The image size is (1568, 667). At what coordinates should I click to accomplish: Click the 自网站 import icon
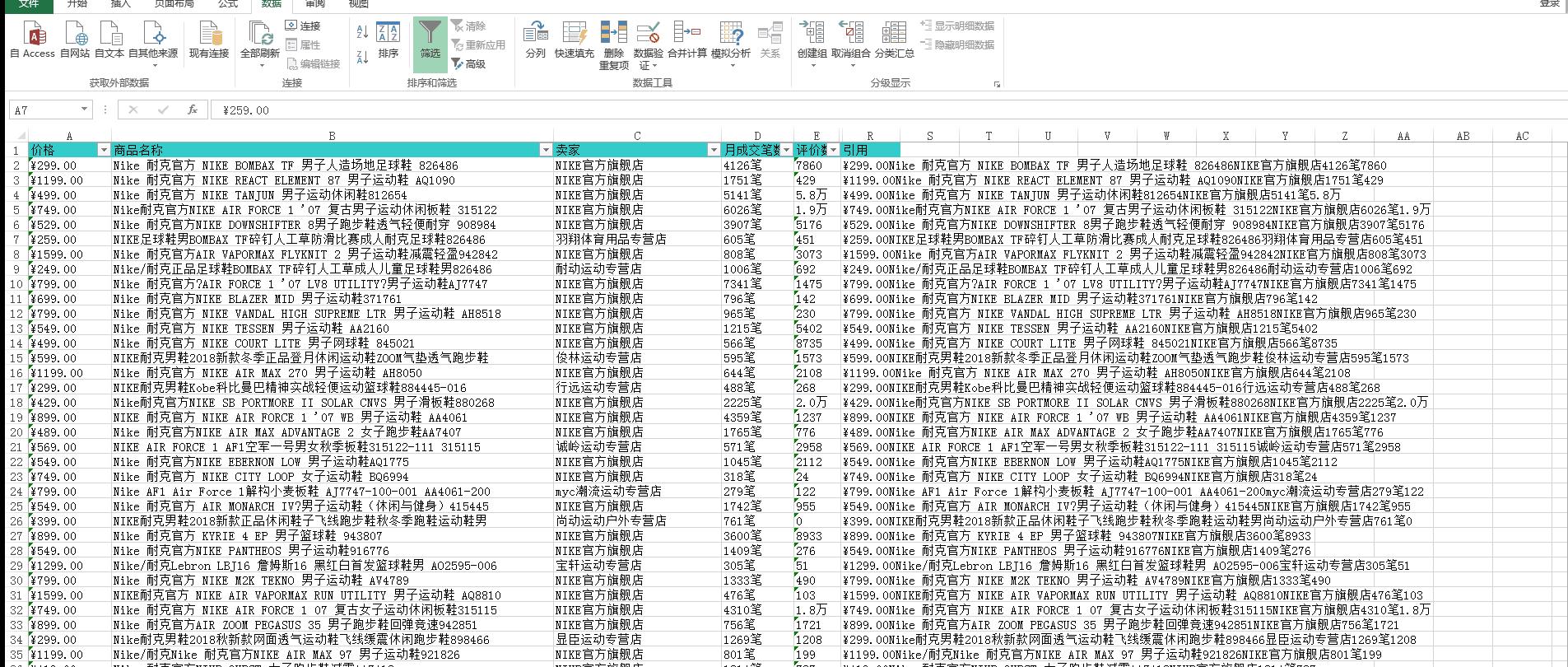click(x=75, y=40)
